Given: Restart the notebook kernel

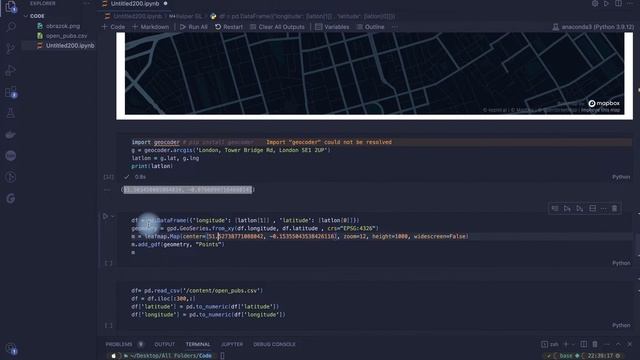Looking at the screenshot, I should [x=229, y=27].
